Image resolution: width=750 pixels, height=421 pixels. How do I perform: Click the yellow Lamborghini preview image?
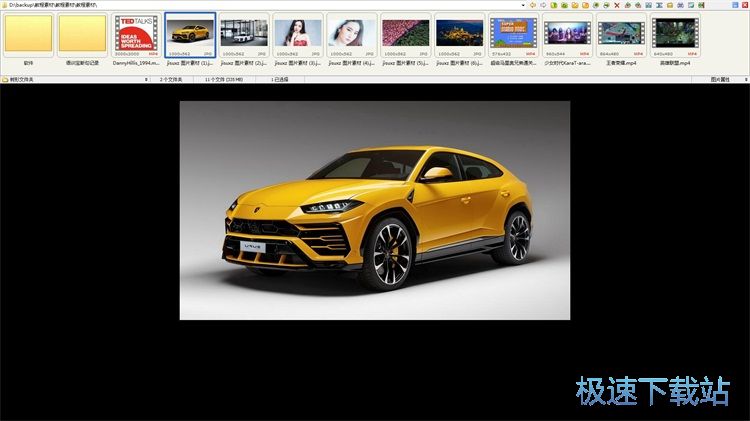(375, 210)
